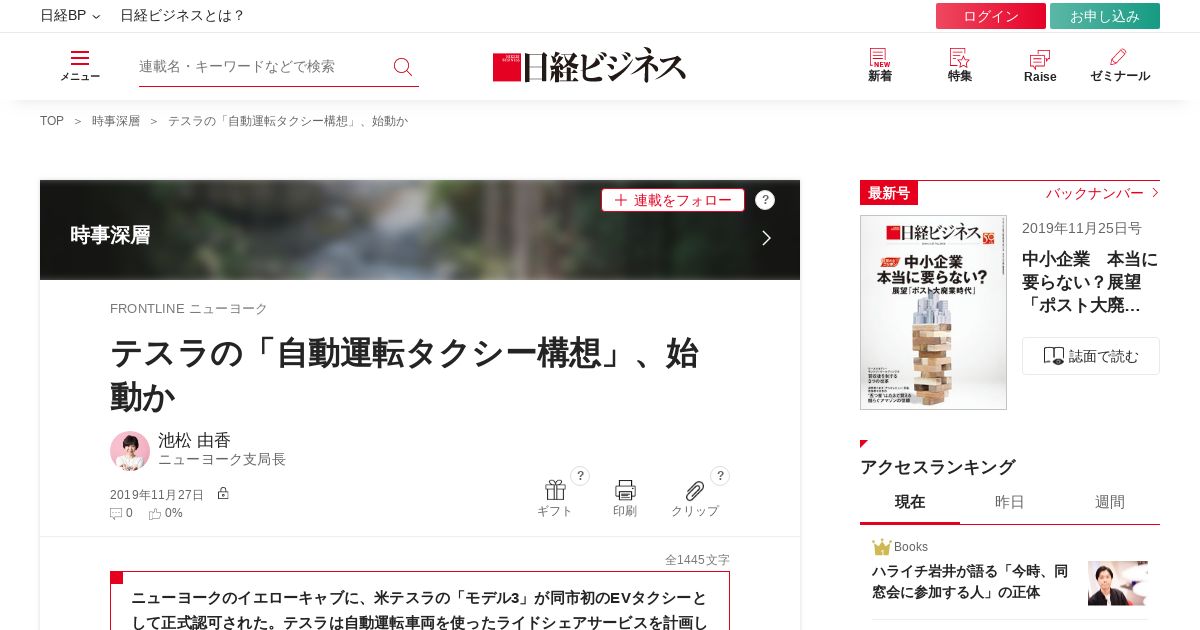
Task: Click the FRONTLINE ニューヨーク label
Action: click(189, 309)
